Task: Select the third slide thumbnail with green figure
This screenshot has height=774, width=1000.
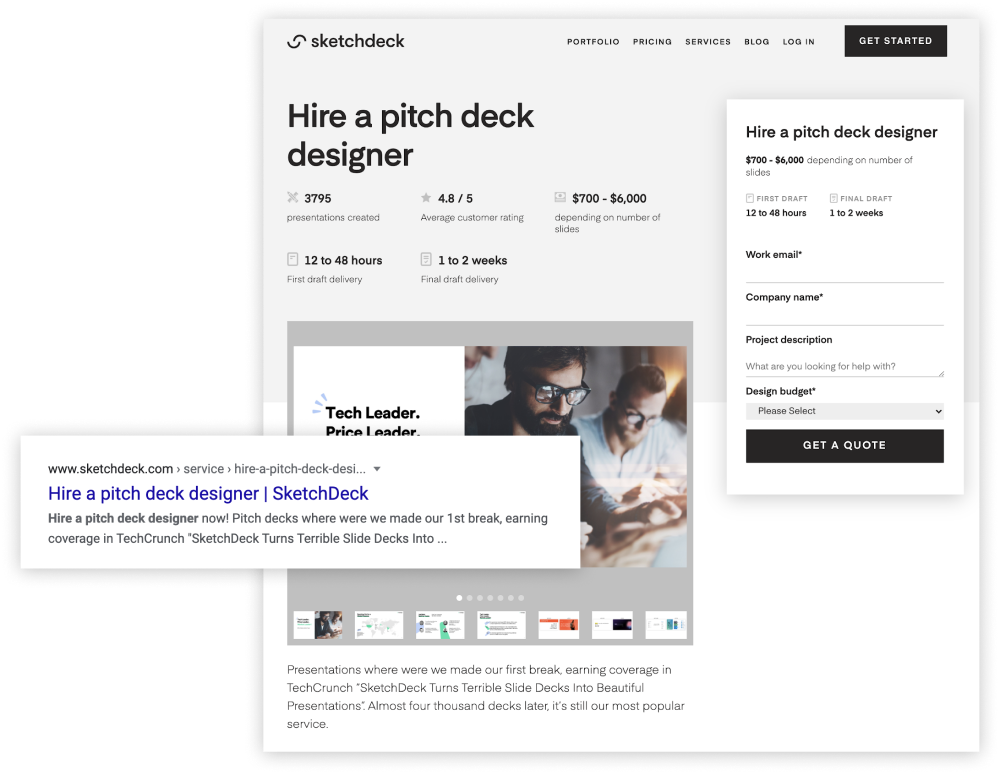Action: (x=440, y=625)
